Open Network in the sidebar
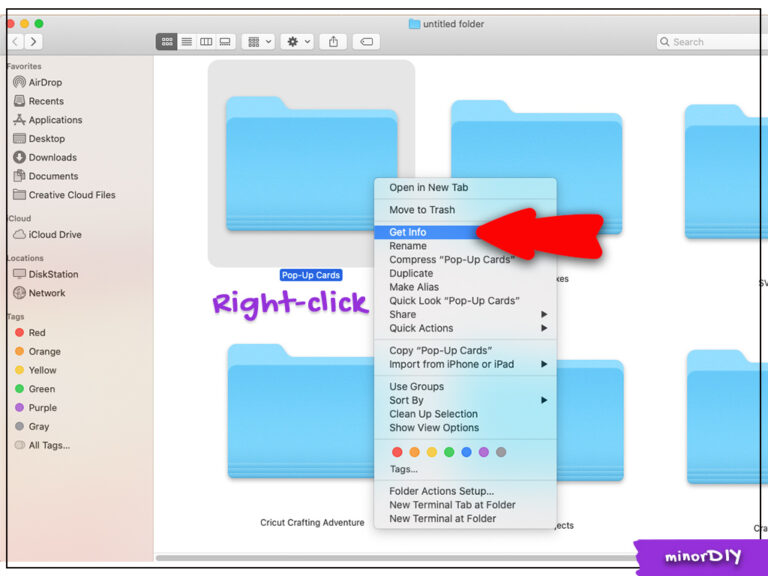Viewport: 768px width, 576px height. coord(39,293)
